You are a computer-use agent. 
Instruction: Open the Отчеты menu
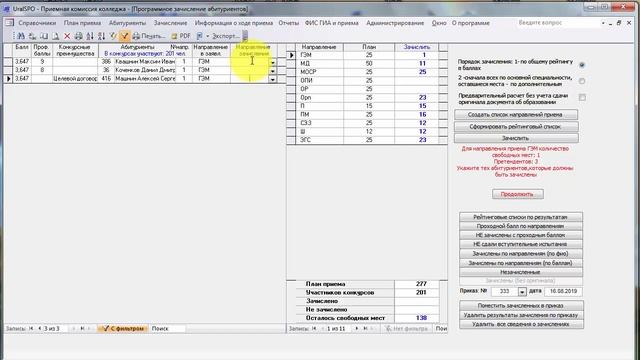(289, 23)
